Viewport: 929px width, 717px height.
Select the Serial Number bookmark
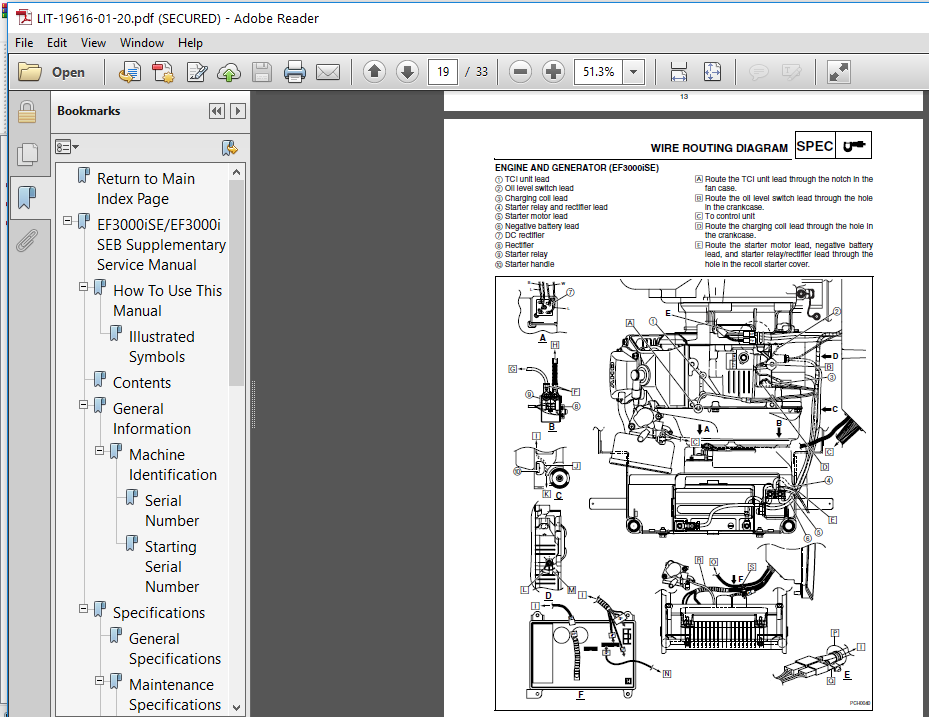(172, 511)
